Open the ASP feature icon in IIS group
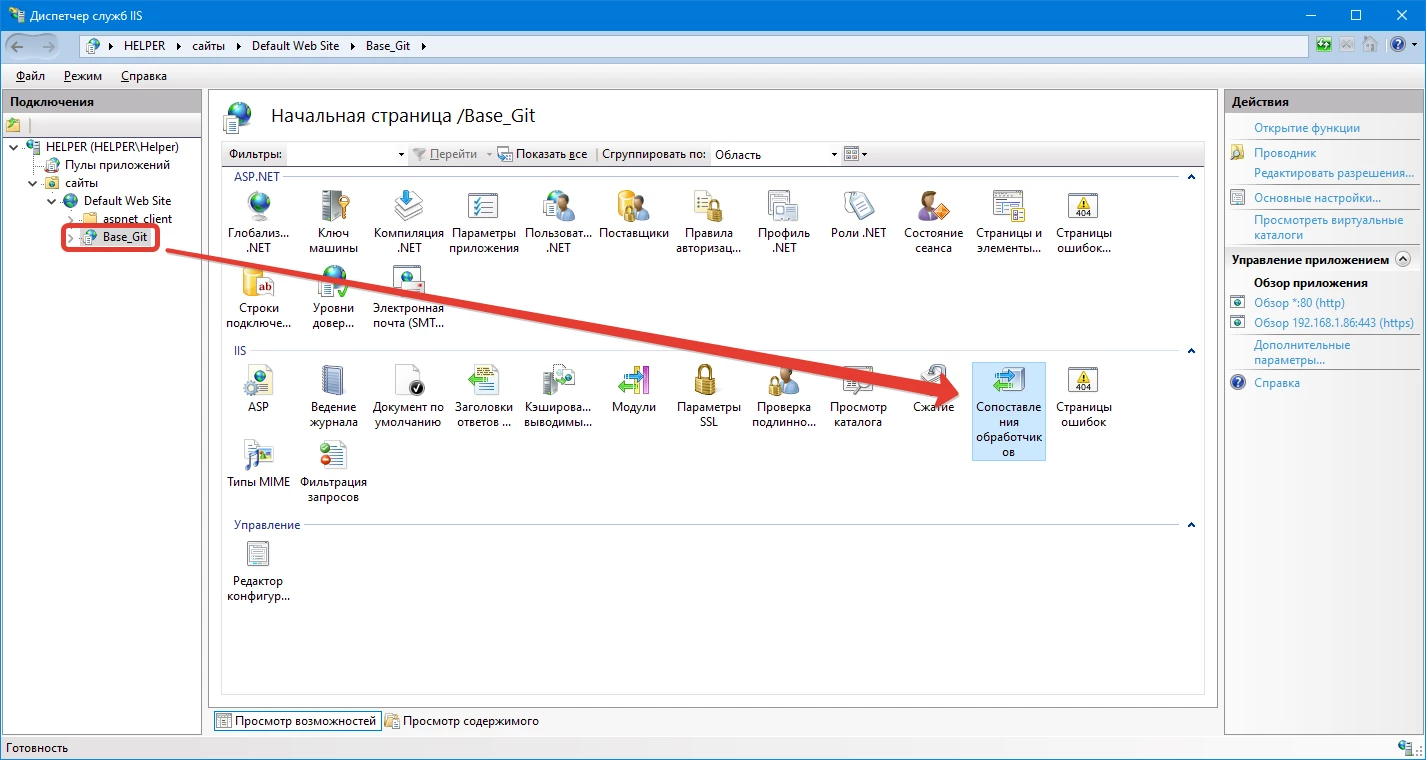The width and height of the screenshot is (1426, 760). click(259, 388)
